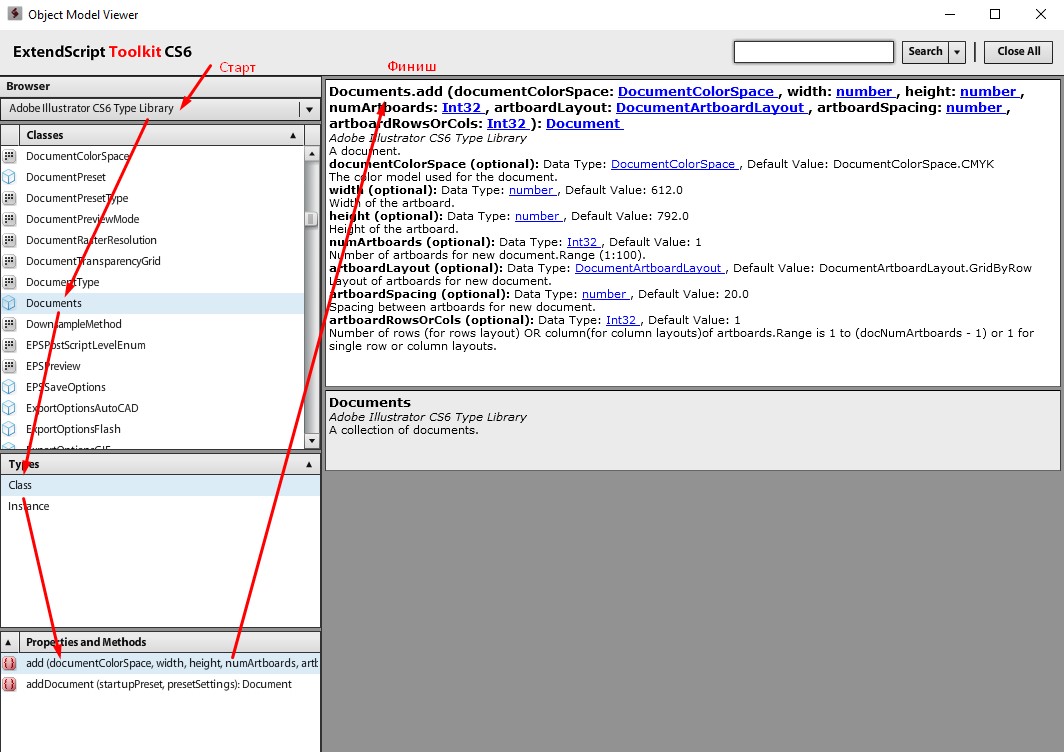Open DocumentColorSpace link in documentColorSpace (optional) line
Screen dimensions: 1064x752
coord(673,164)
